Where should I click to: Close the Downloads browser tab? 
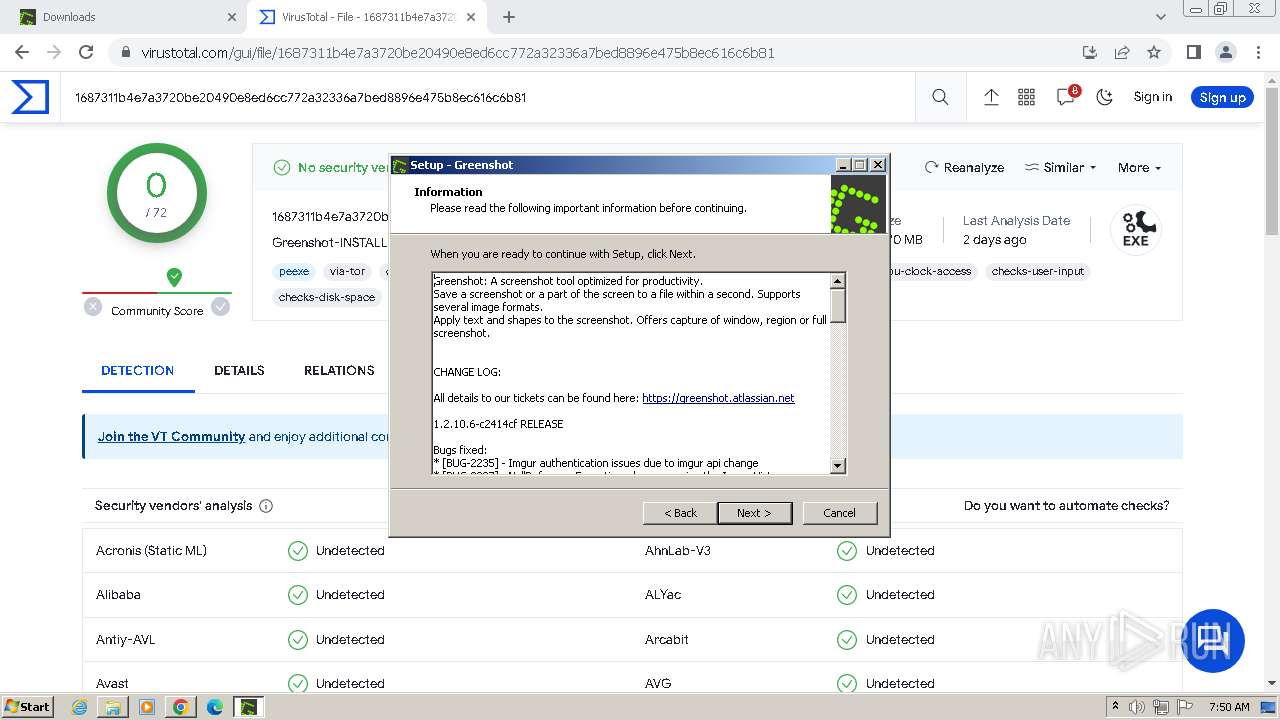(x=232, y=17)
